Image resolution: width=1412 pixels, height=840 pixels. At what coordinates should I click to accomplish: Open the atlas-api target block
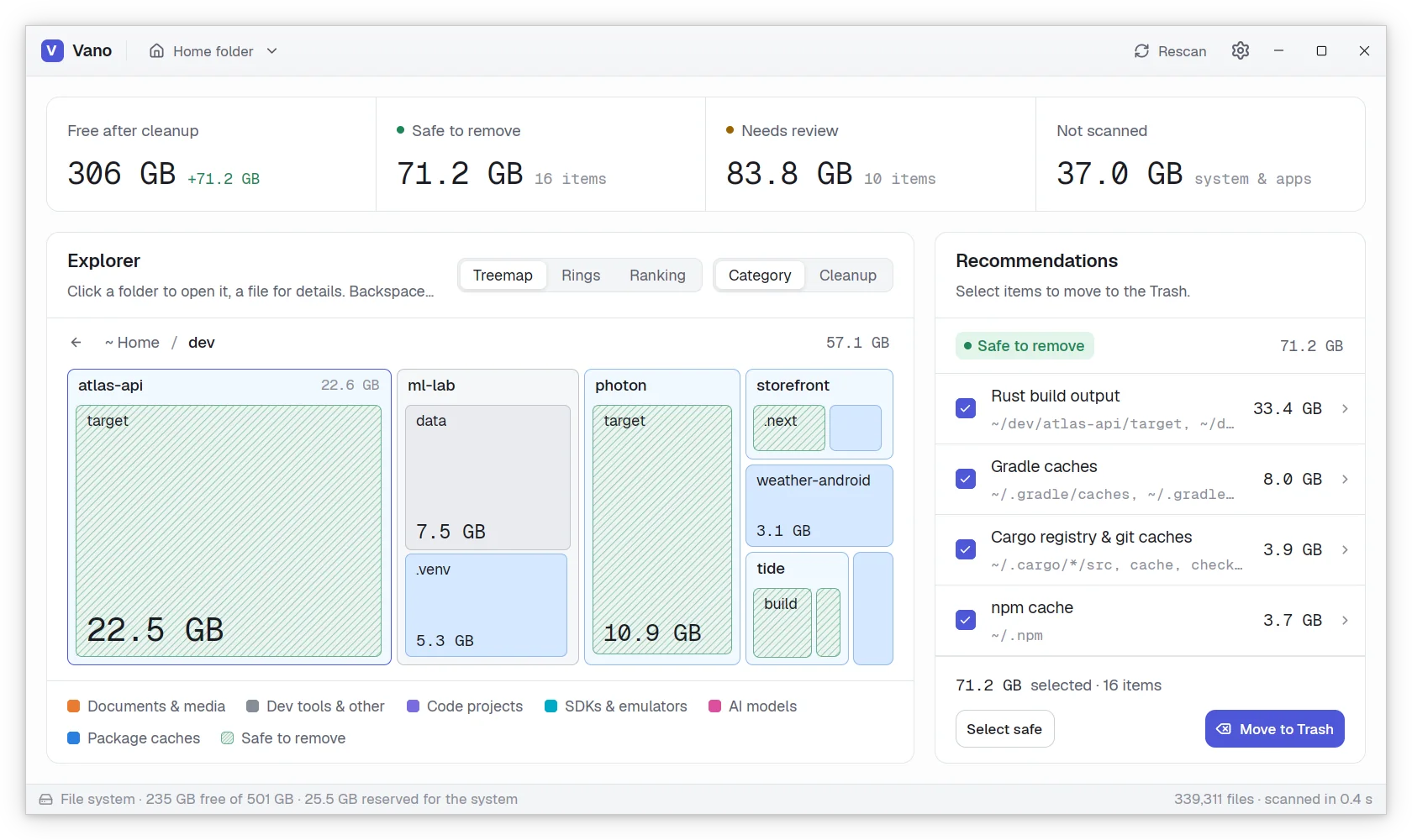[x=229, y=531]
